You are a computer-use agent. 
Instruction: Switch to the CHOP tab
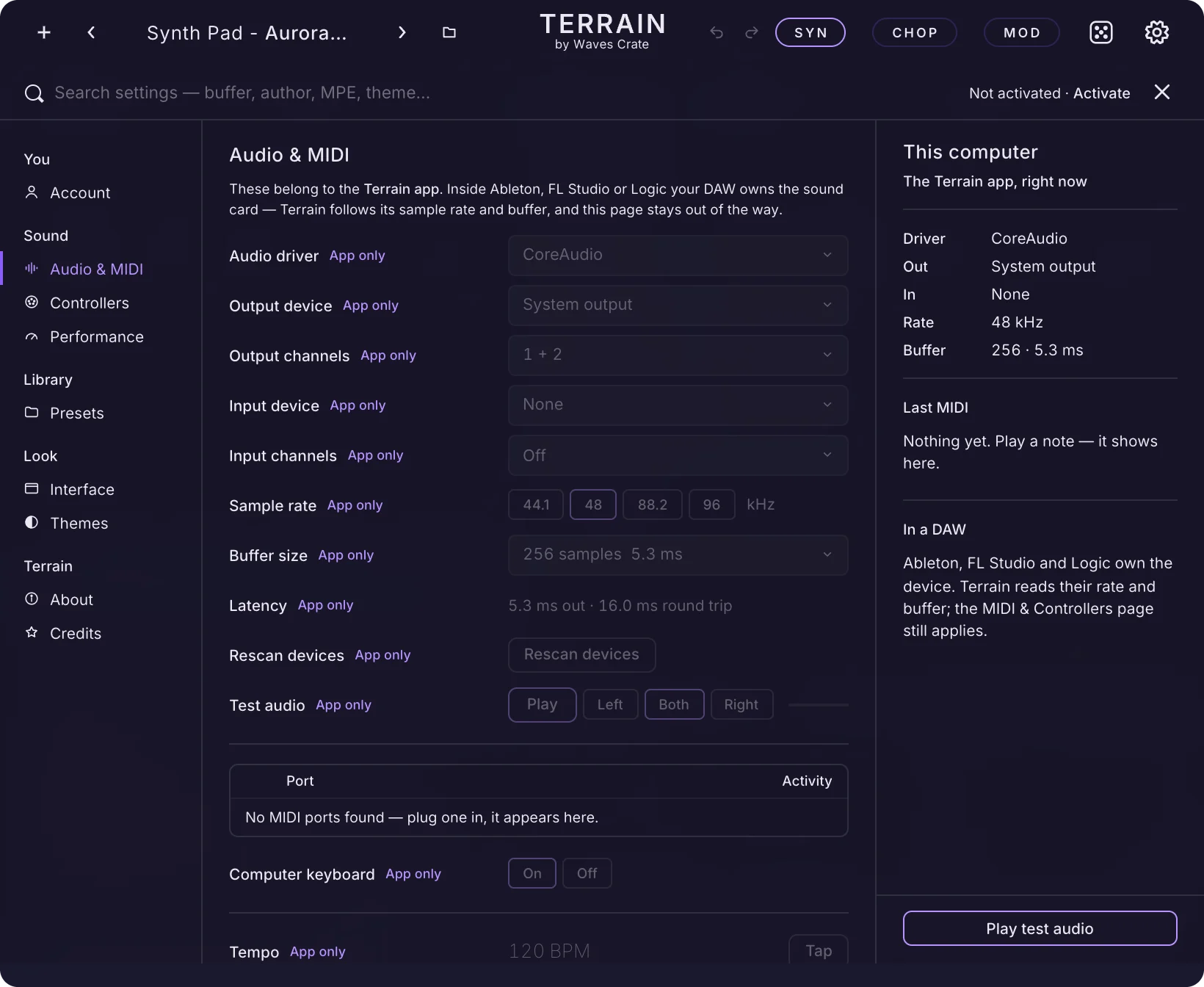click(x=915, y=32)
